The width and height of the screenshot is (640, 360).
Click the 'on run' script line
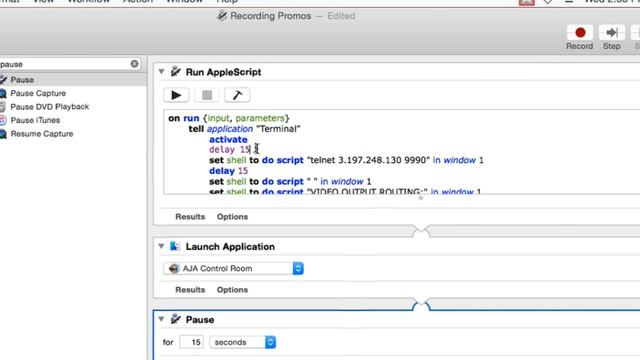click(x=229, y=118)
